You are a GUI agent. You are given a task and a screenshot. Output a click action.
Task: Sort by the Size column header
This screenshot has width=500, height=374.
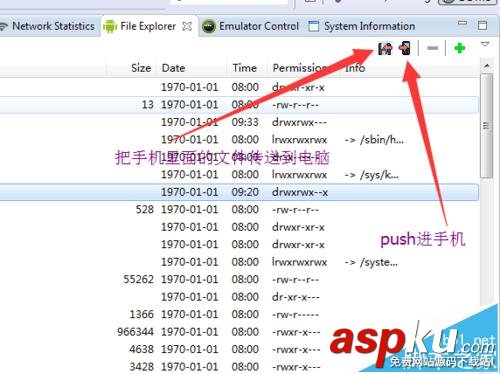141,68
